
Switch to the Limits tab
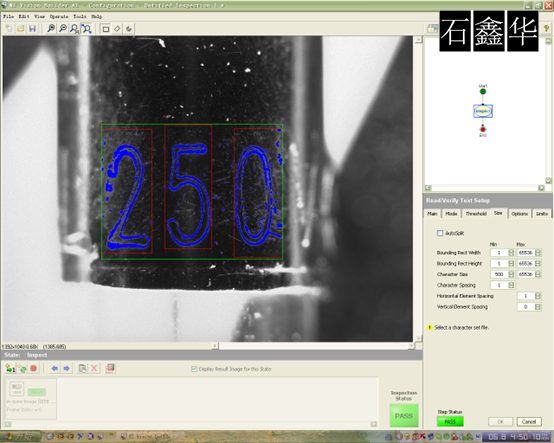542,214
